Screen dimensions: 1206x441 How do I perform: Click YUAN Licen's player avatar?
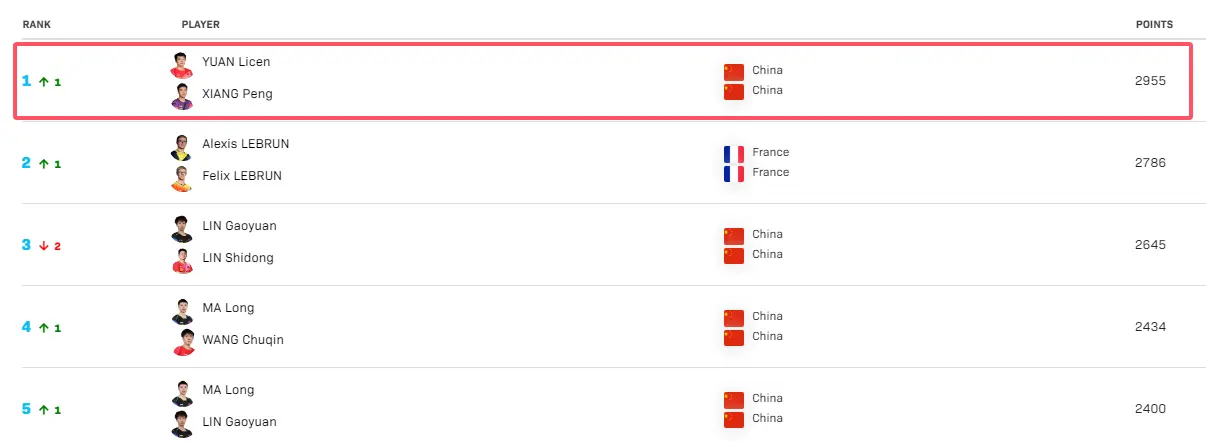click(182, 65)
